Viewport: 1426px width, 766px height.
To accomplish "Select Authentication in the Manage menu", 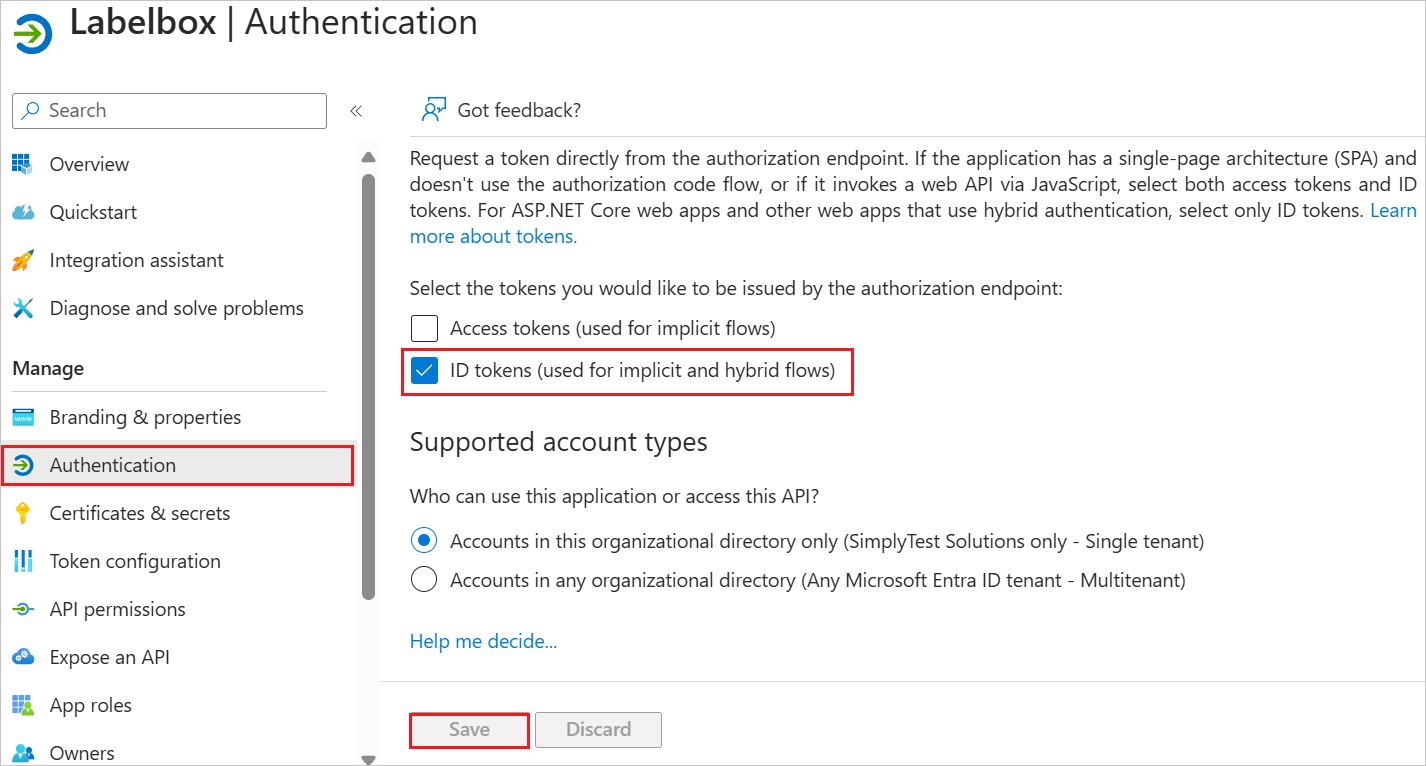I will pos(178,465).
